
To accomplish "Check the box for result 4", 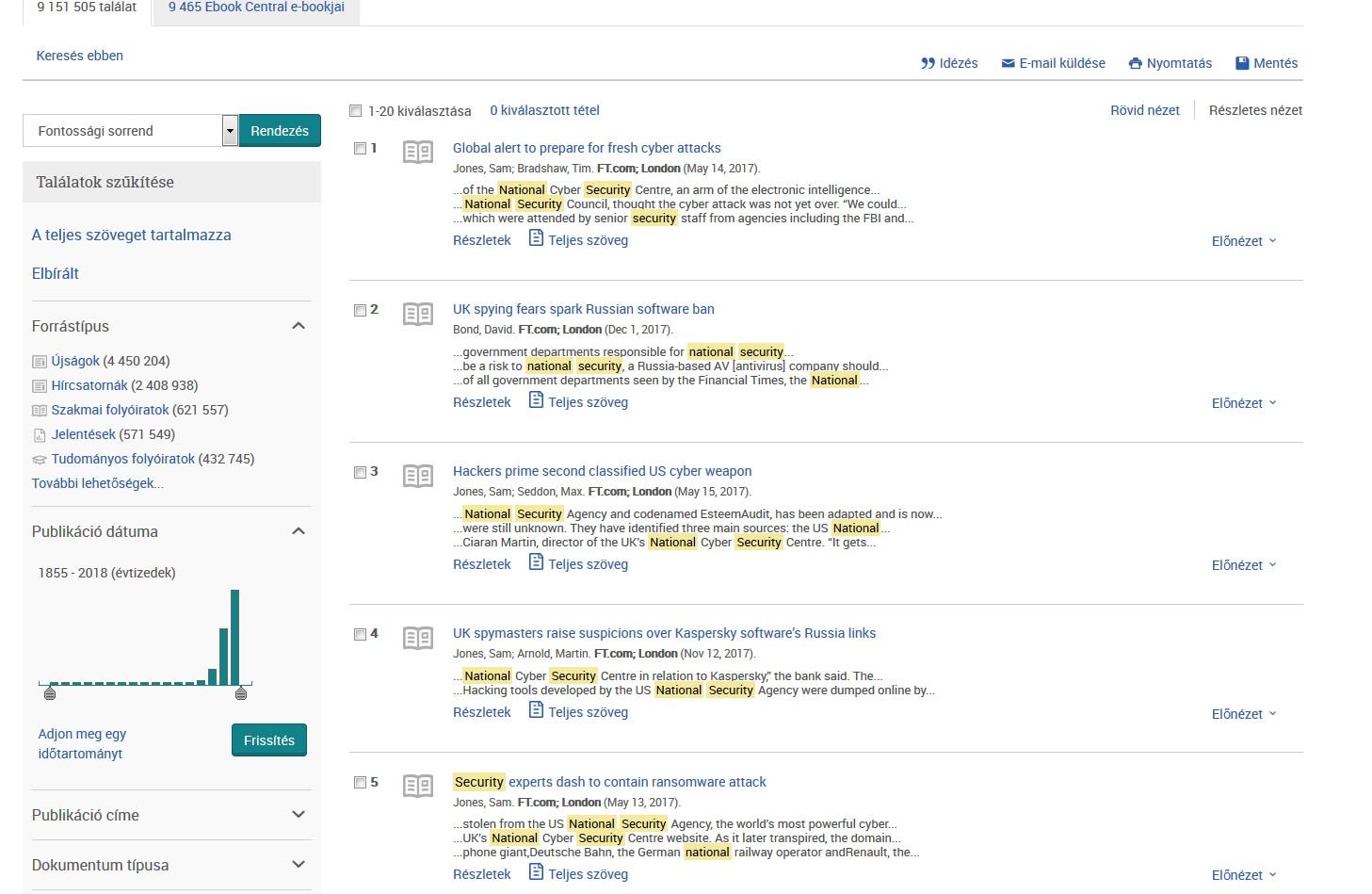I will click(360, 634).
